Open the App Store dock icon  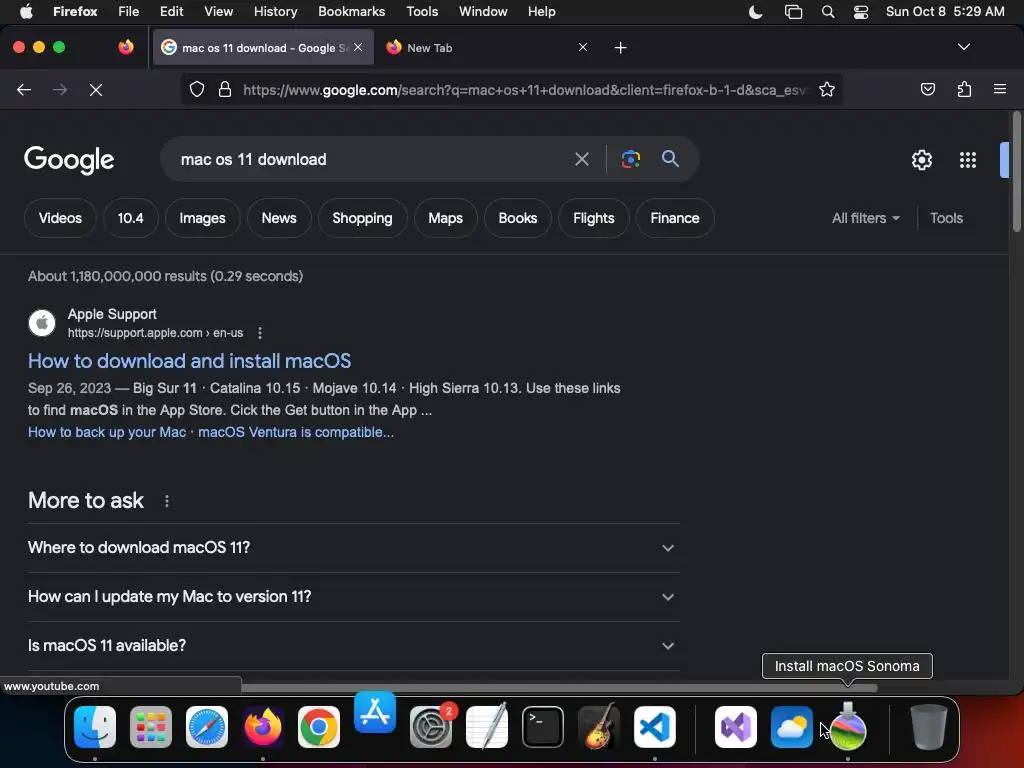pyautogui.click(x=375, y=712)
